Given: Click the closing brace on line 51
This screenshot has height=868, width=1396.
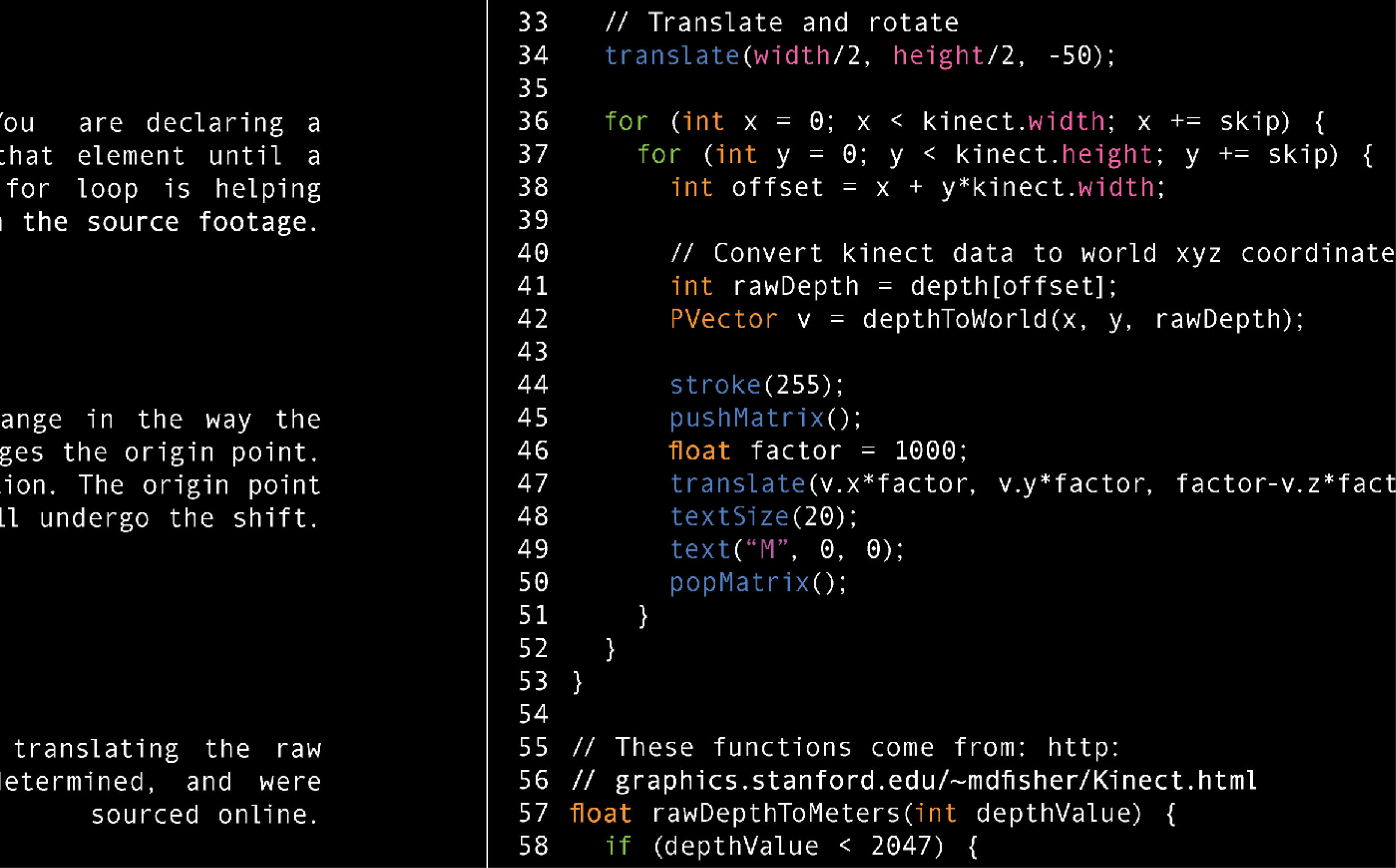Looking at the screenshot, I should pos(643,616).
